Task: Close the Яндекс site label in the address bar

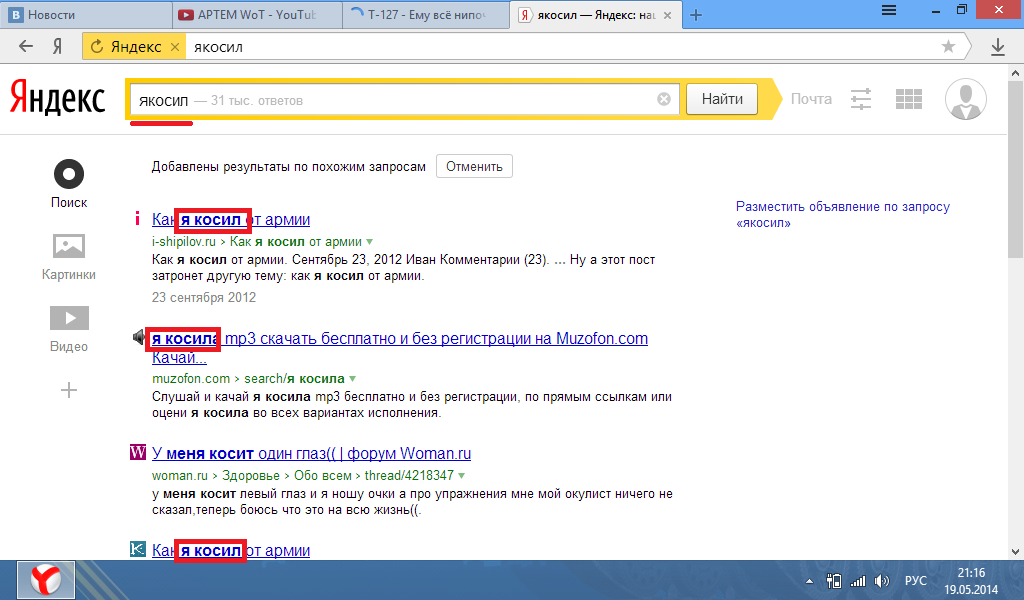Action: pyautogui.click(x=174, y=46)
